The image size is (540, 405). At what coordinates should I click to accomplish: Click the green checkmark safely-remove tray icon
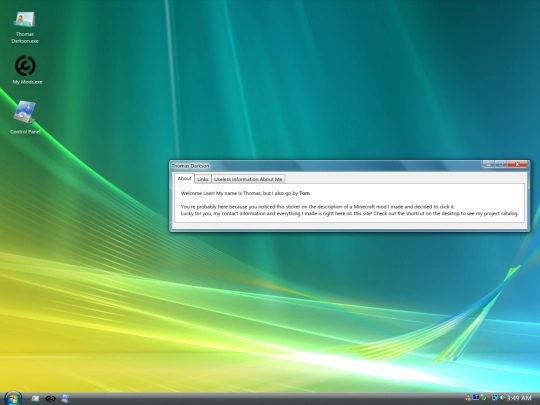click(484, 398)
